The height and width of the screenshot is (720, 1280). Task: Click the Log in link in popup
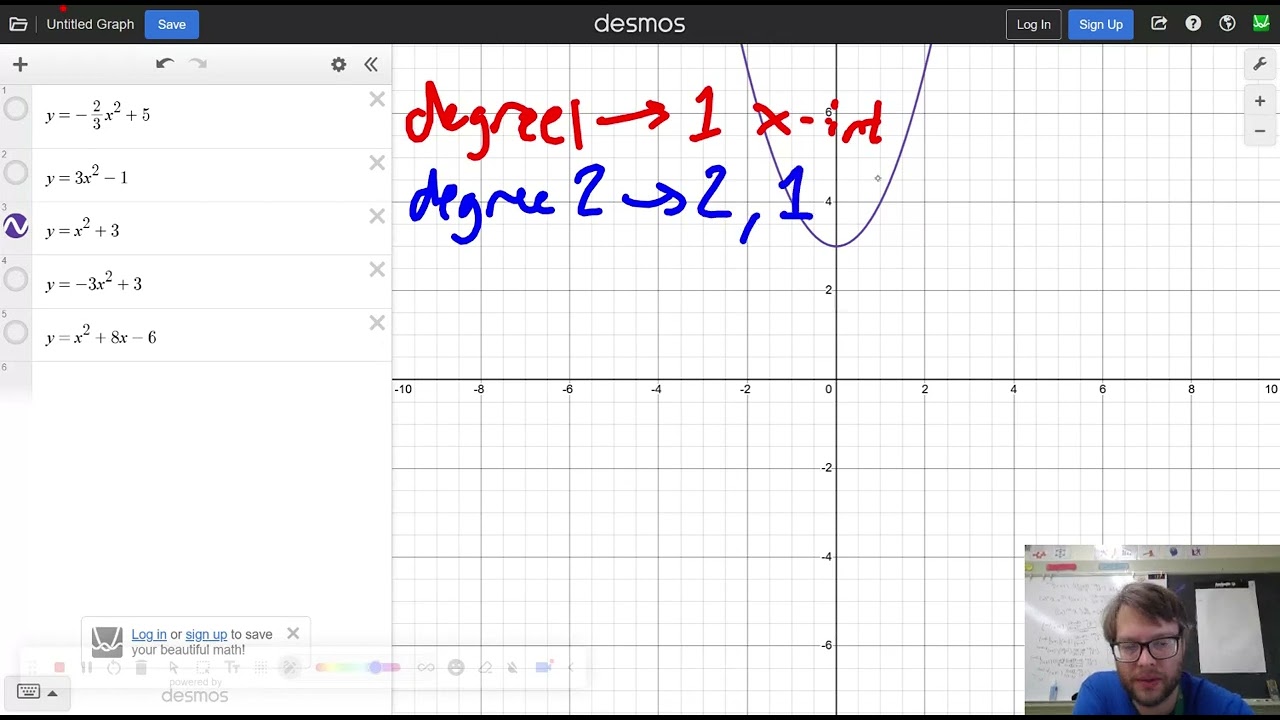(149, 634)
